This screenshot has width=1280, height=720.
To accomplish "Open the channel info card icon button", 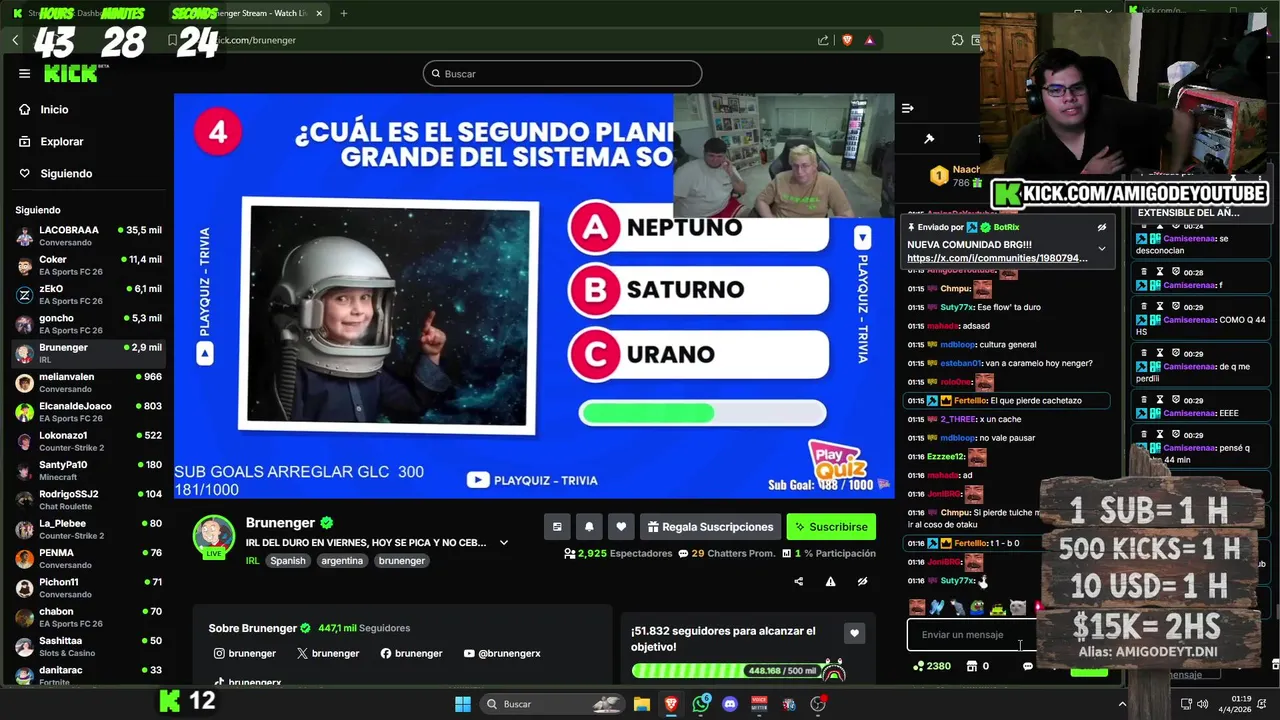I will tap(557, 527).
